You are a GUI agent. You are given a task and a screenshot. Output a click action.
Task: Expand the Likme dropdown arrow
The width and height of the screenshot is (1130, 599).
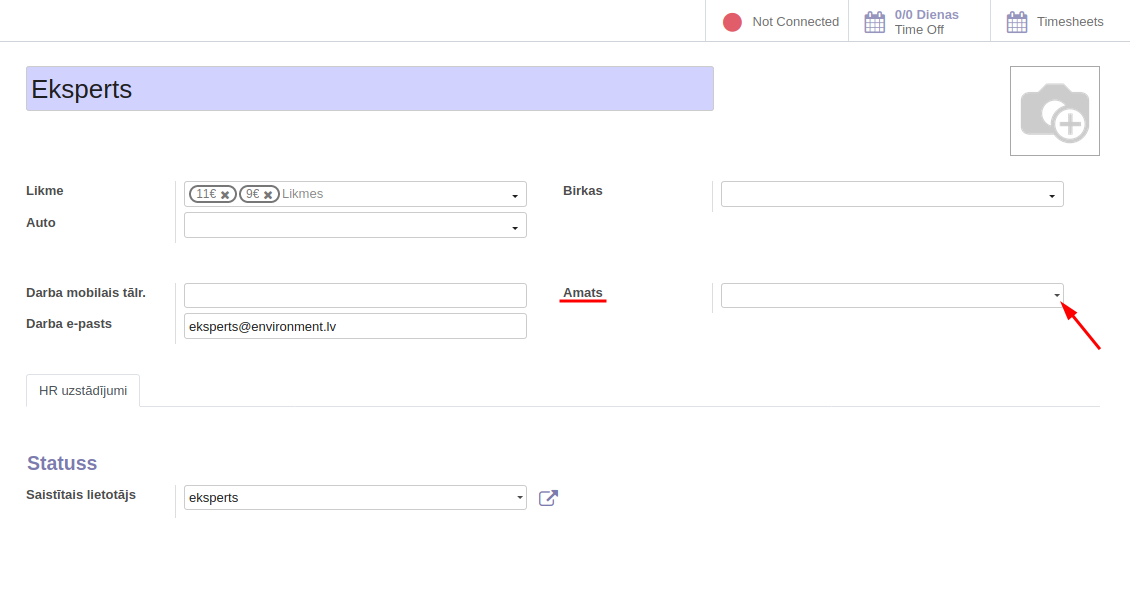(x=515, y=196)
